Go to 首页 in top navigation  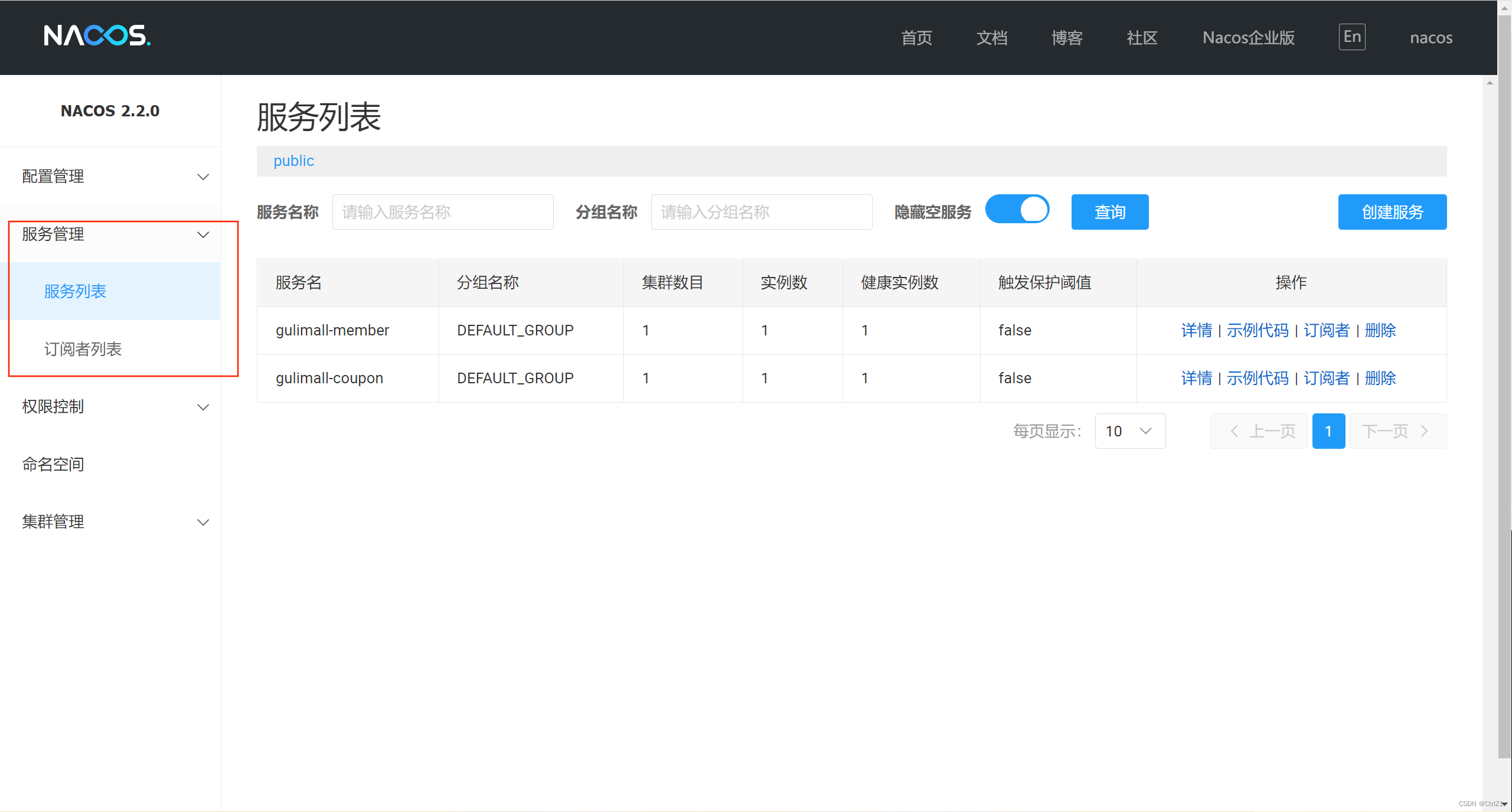916,38
